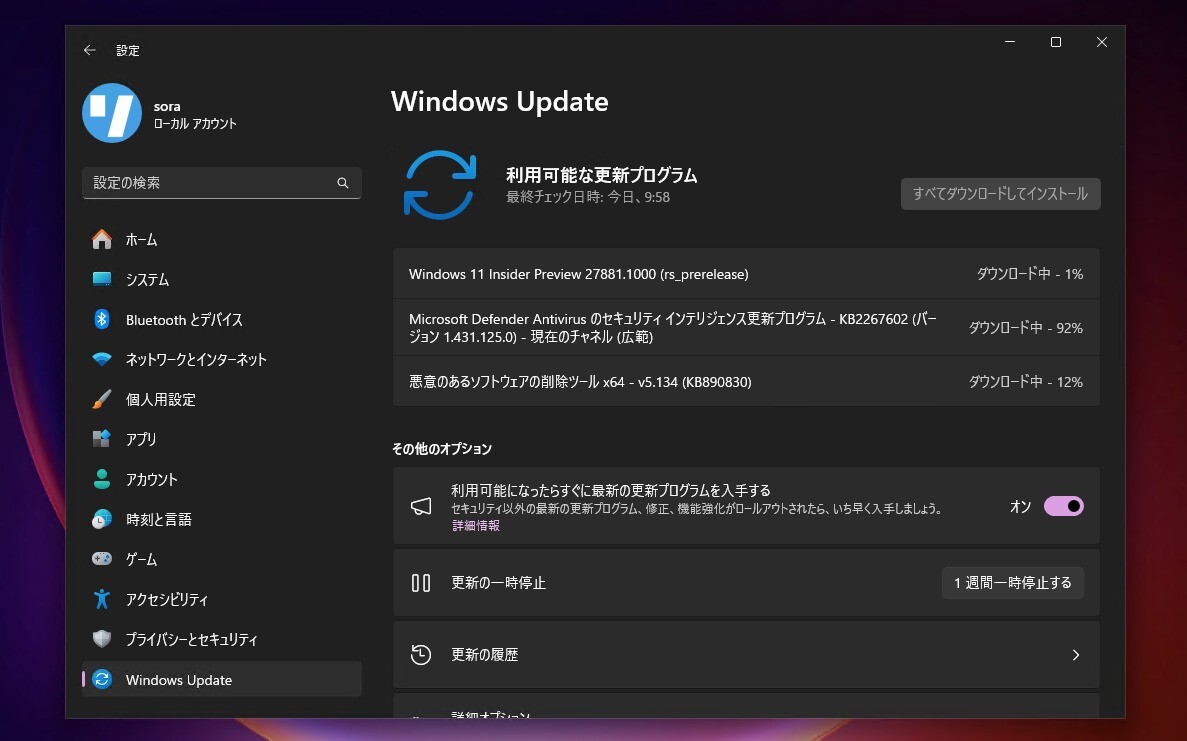Click the back arrow in Settings header

point(89,50)
